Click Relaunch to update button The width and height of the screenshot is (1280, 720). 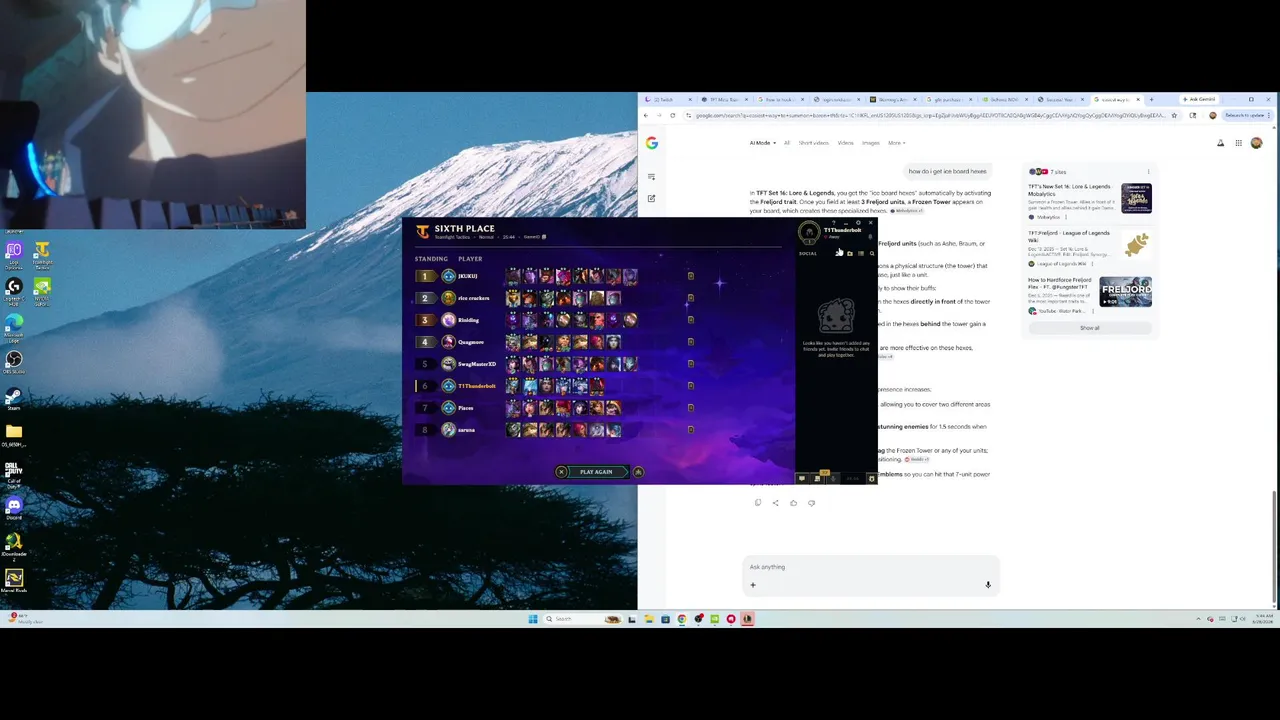pos(1248,115)
